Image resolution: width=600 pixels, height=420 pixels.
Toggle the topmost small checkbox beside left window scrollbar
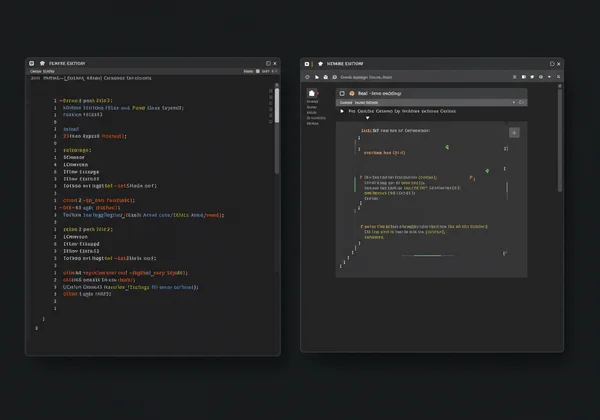271,91
